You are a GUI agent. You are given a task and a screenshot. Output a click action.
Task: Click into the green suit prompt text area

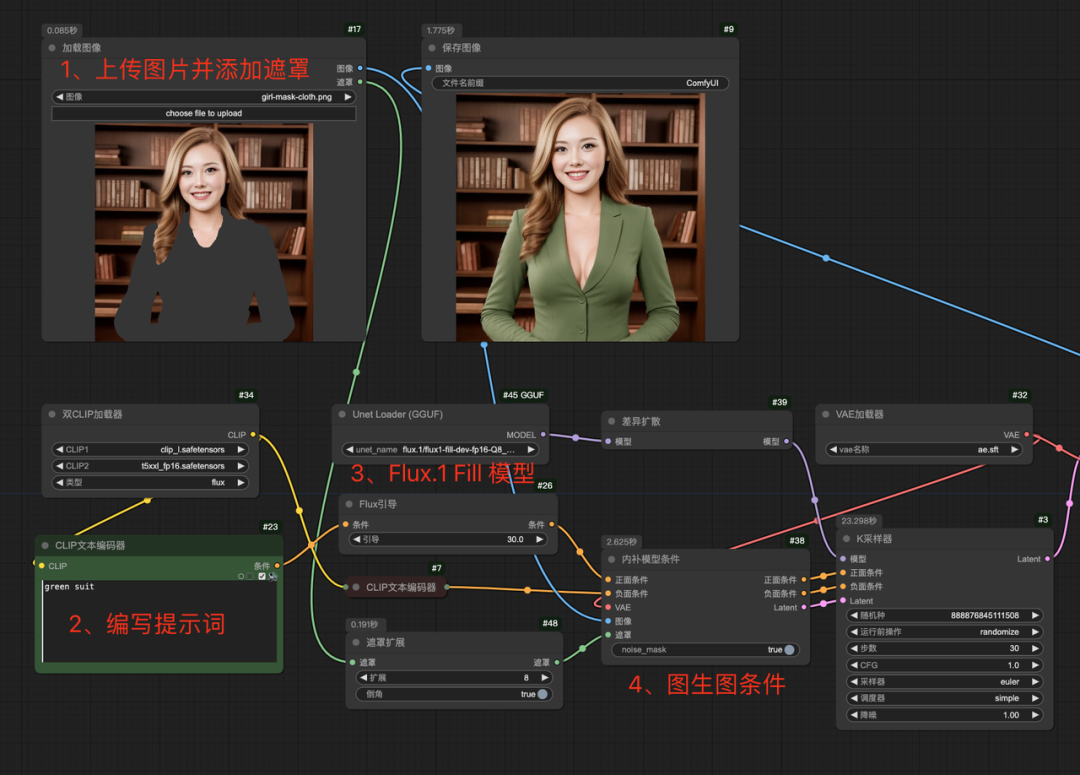click(160, 621)
